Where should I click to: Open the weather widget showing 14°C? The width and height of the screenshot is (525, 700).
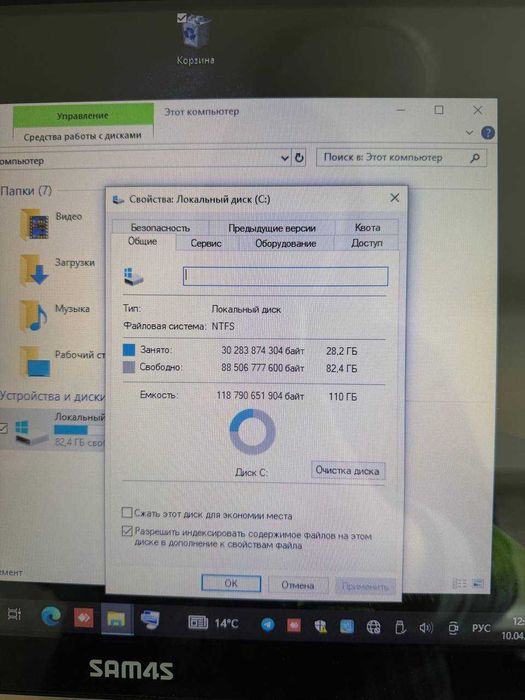tap(213, 623)
